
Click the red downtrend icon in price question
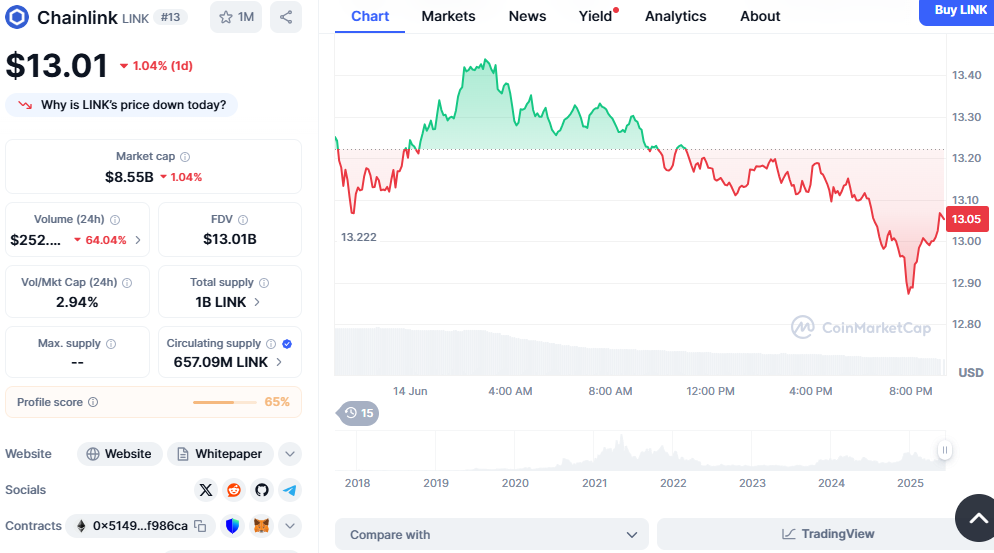[25, 105]
